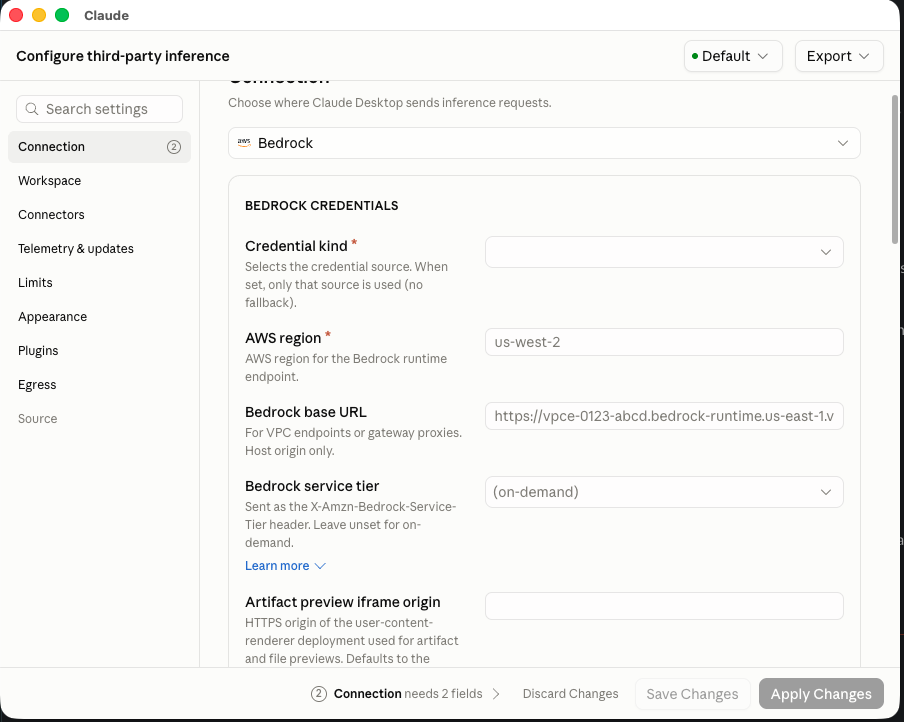
Task: Click Discard Changes
Action: (x=570, y=694)
